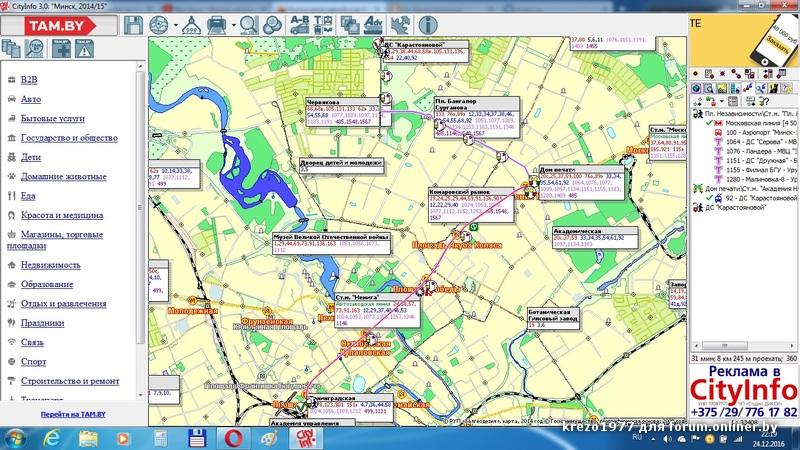Click the single point icon in right panel
Viewport: 800px width, 450px height.
696,74
